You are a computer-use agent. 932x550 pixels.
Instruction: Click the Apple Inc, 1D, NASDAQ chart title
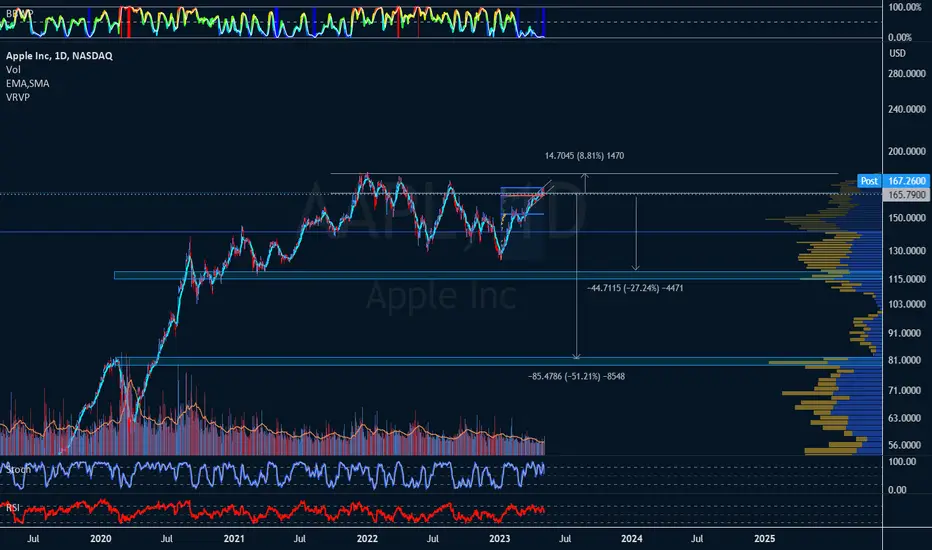(x=59, y=56)
